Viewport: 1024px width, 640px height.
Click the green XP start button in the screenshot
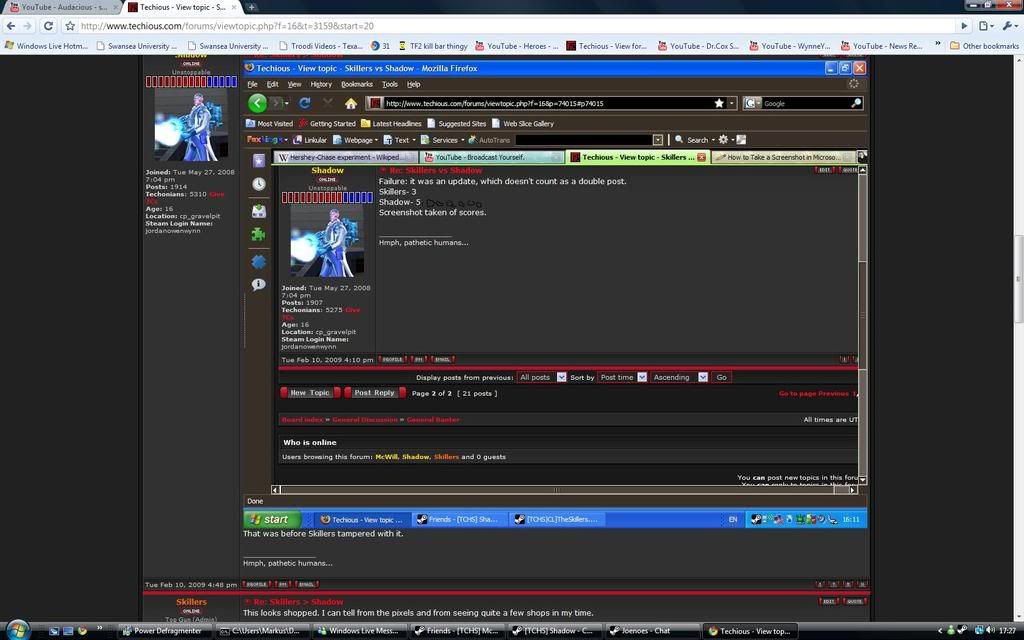[272, 519]
